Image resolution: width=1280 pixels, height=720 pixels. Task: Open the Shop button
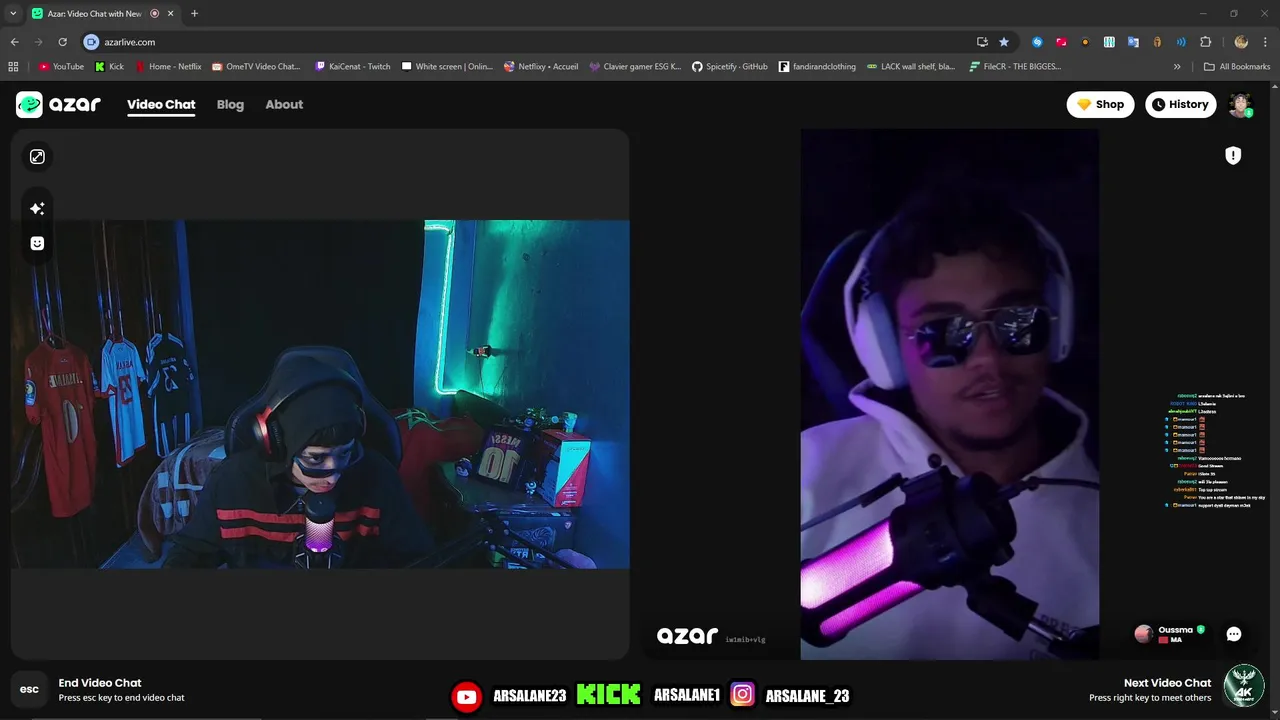pos(1100,104)
